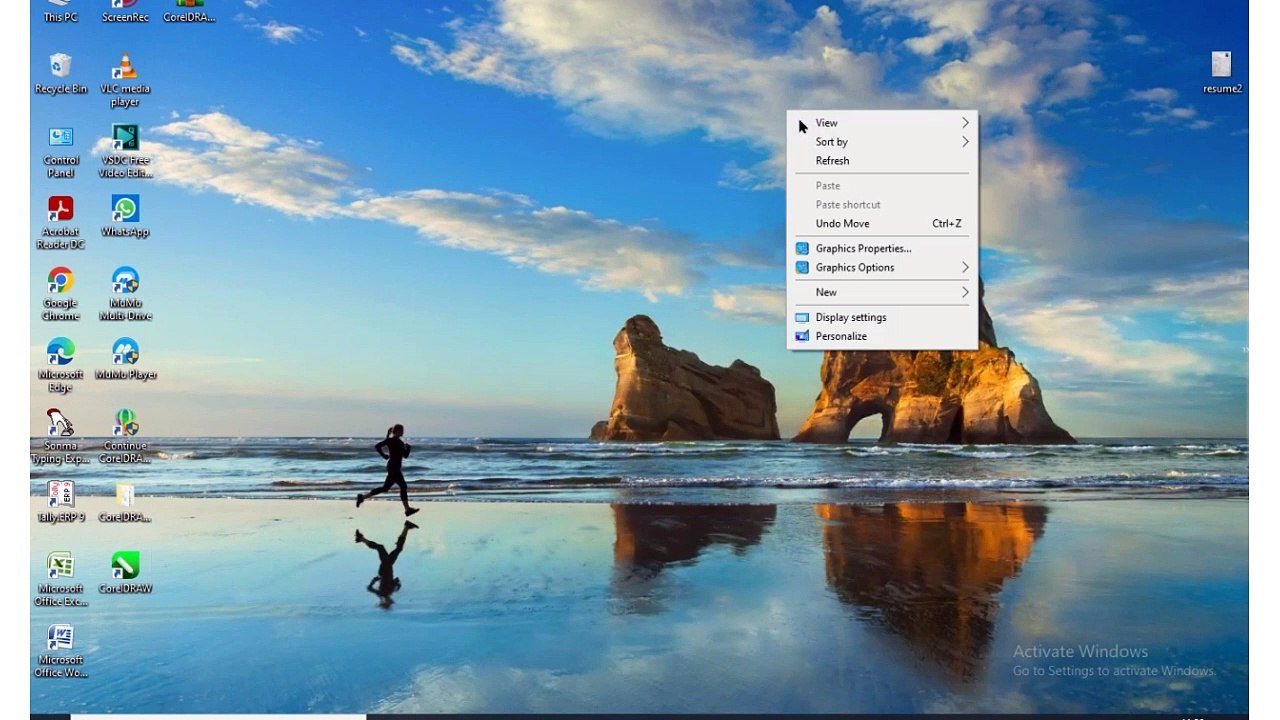The height and width of the screenshot is (720, 1280).
Task: Expand the New submenu
Action: (x=882, y=292)
